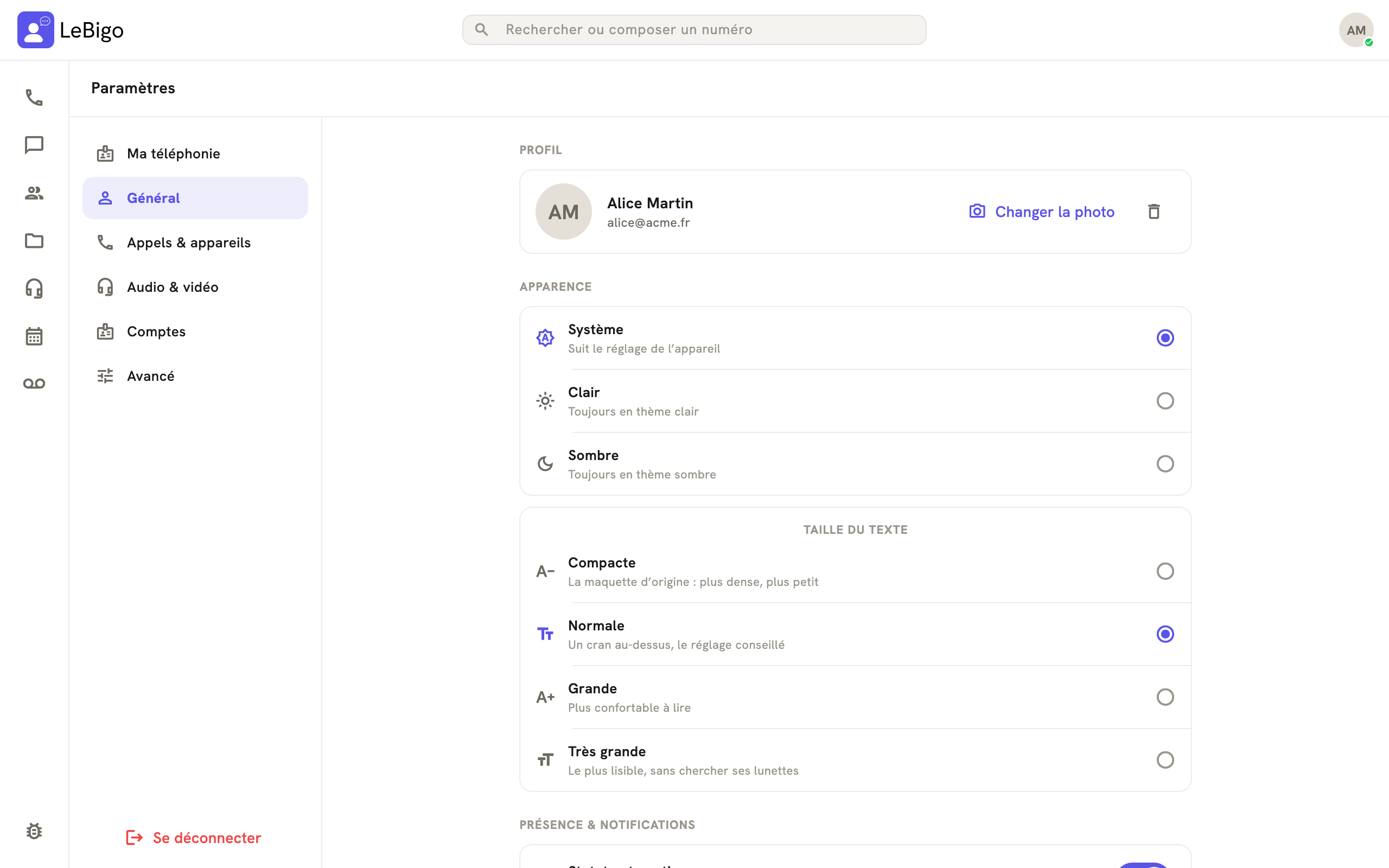The width and height of the screenshot is (1389, 868).
Task: Choose Très grande text size
Action: (x=855, y=760)
